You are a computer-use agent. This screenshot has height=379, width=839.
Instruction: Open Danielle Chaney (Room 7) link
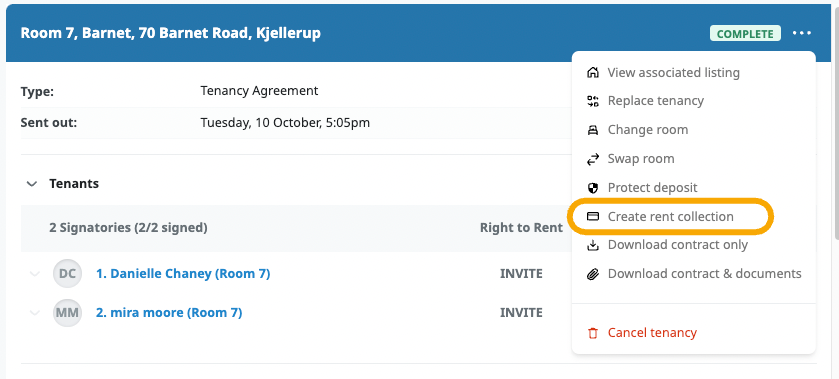click(x=183, y=274)
